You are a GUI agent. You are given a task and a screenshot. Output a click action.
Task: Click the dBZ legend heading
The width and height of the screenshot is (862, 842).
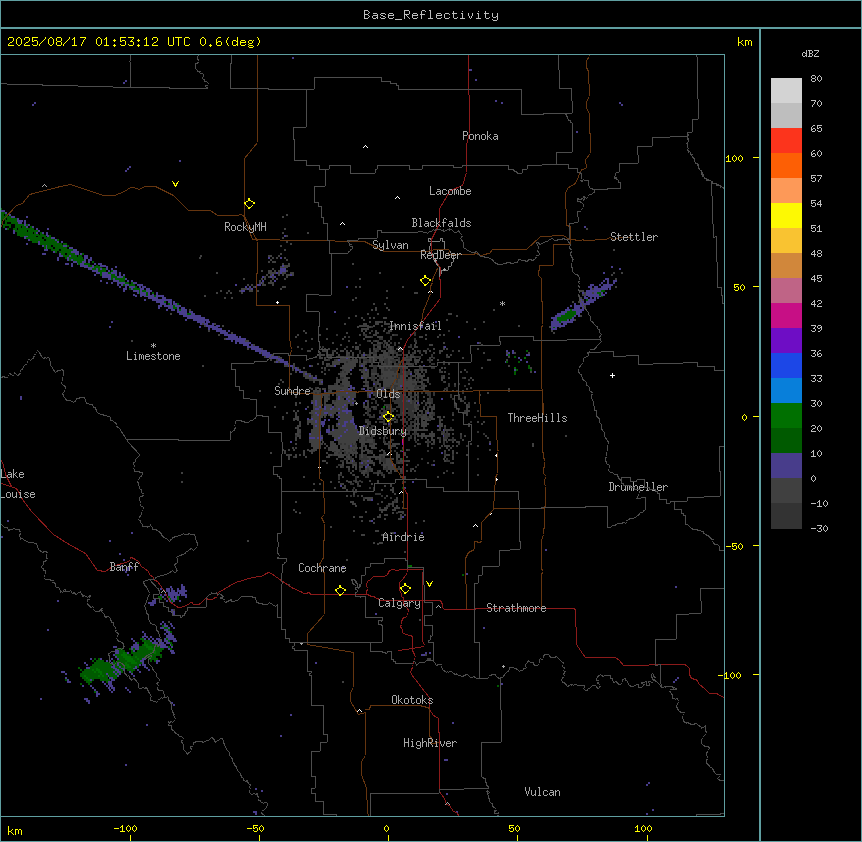click(810, 54)
